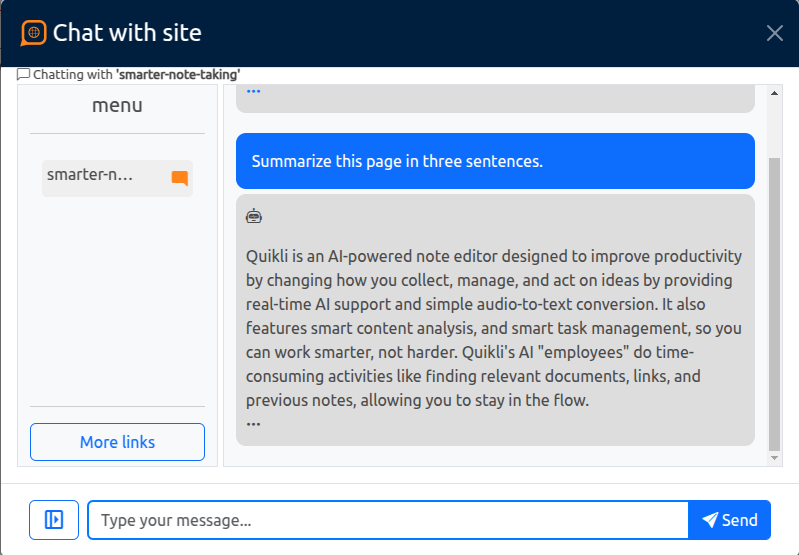This screenshot has height=555, width=799.
Task: Select the smarter-n… page in the menu
Action: pyautogui.click(x=117, y=178)
